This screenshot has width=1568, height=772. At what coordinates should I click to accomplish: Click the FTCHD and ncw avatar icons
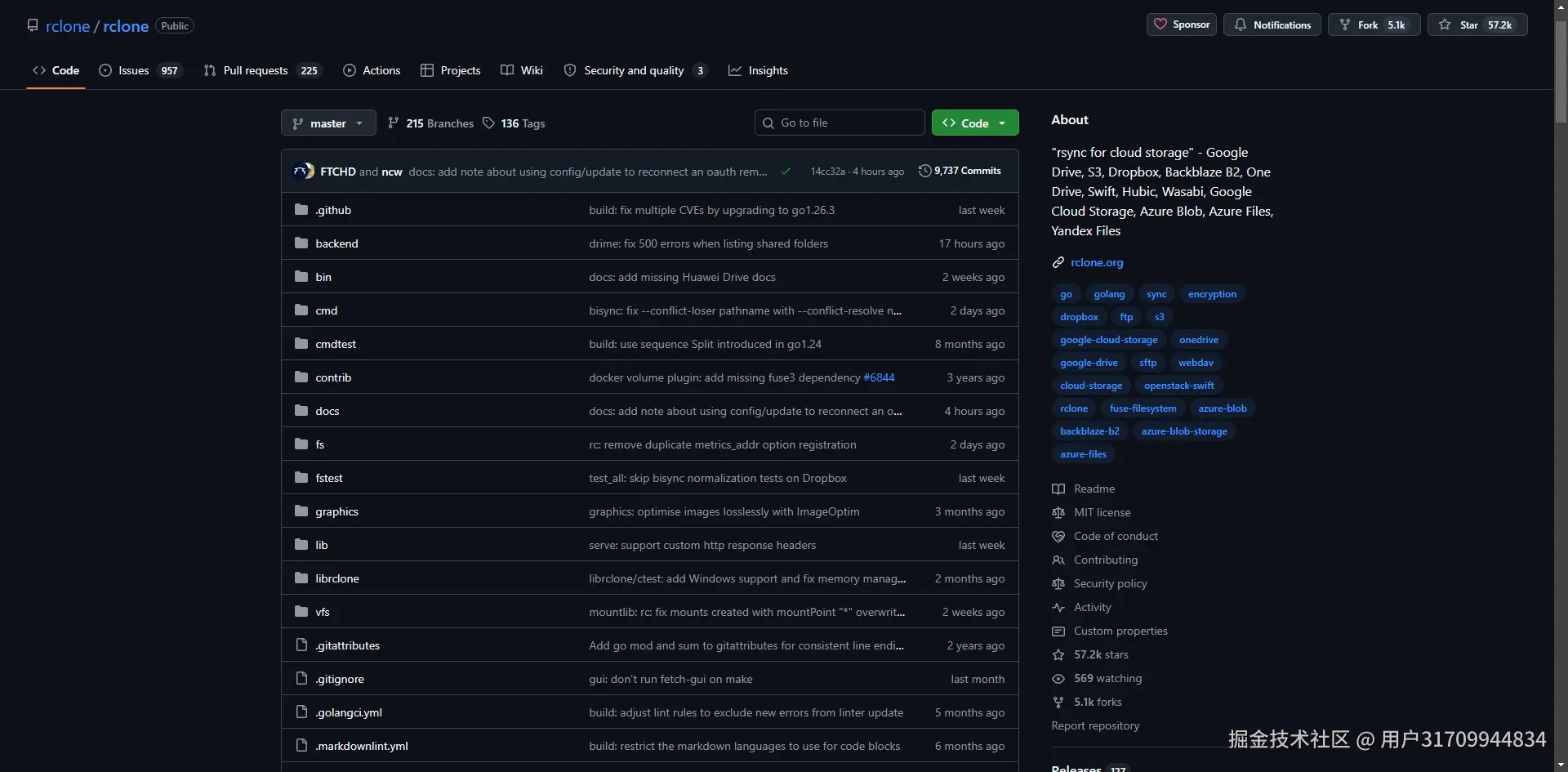[304, 171]
